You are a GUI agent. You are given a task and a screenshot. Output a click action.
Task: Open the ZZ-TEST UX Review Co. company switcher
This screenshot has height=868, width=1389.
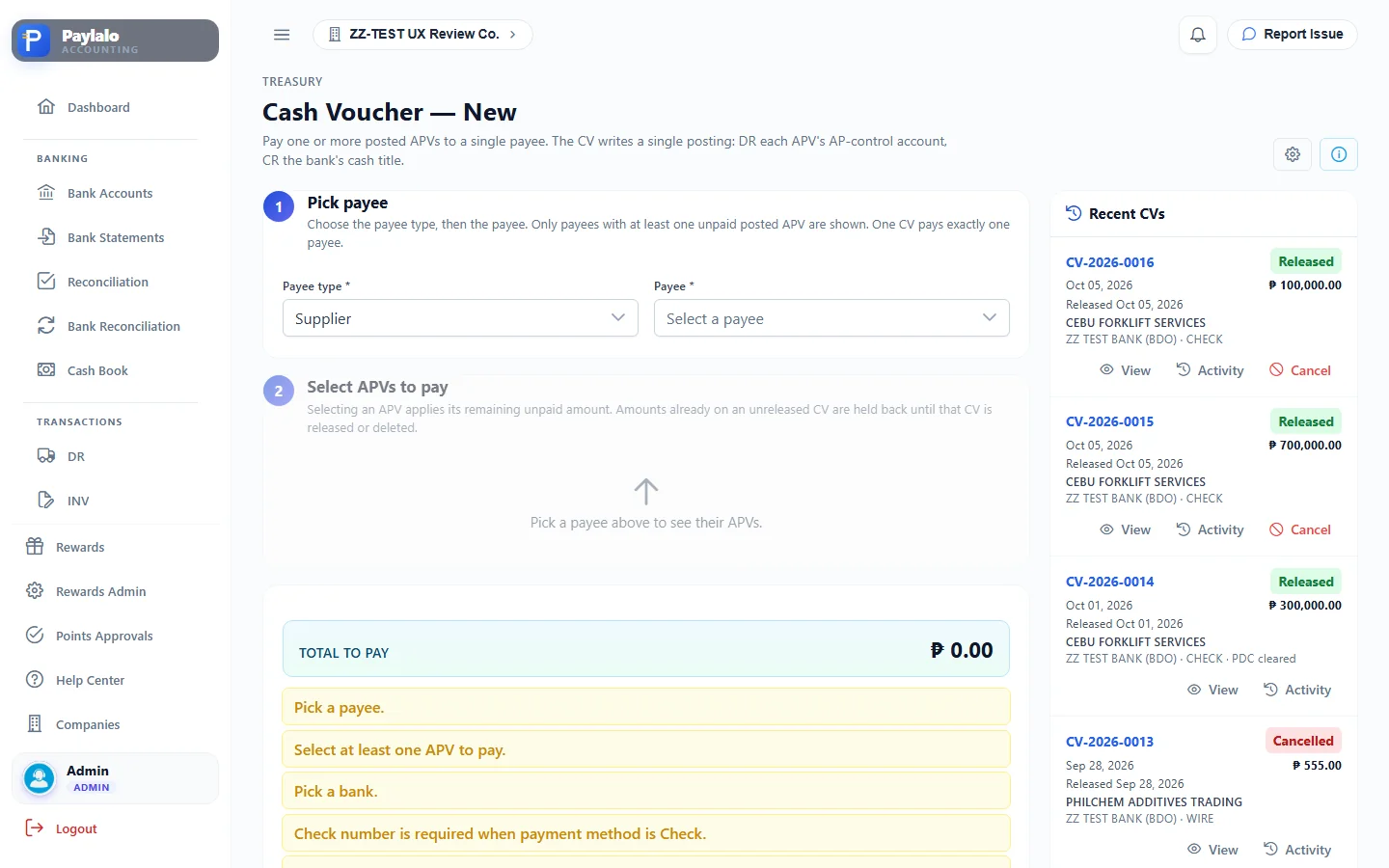pyautogui.click(x=422, y=35)
